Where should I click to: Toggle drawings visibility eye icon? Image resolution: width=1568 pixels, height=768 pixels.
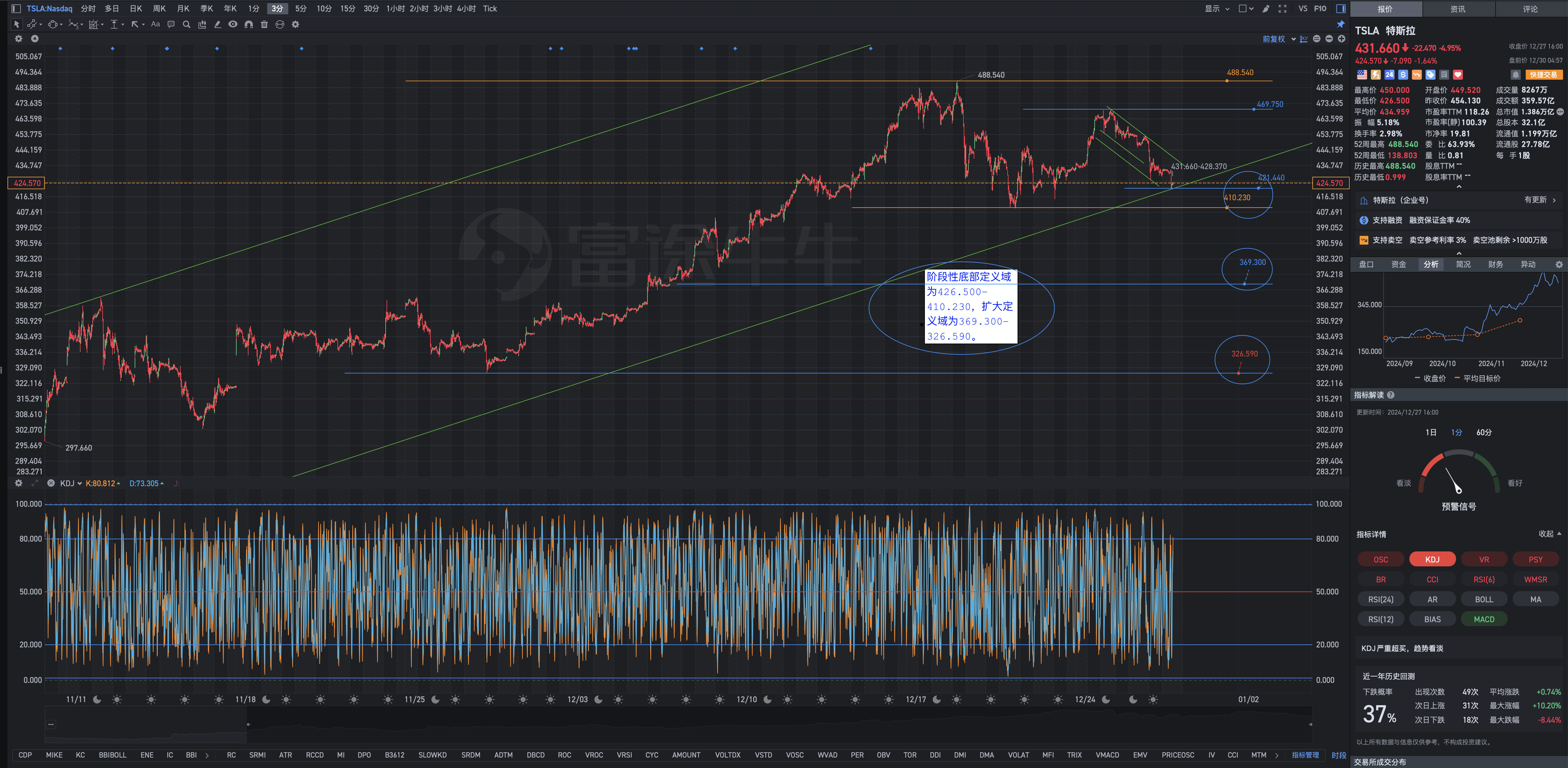pyautogui.click(x=233, y=24)
